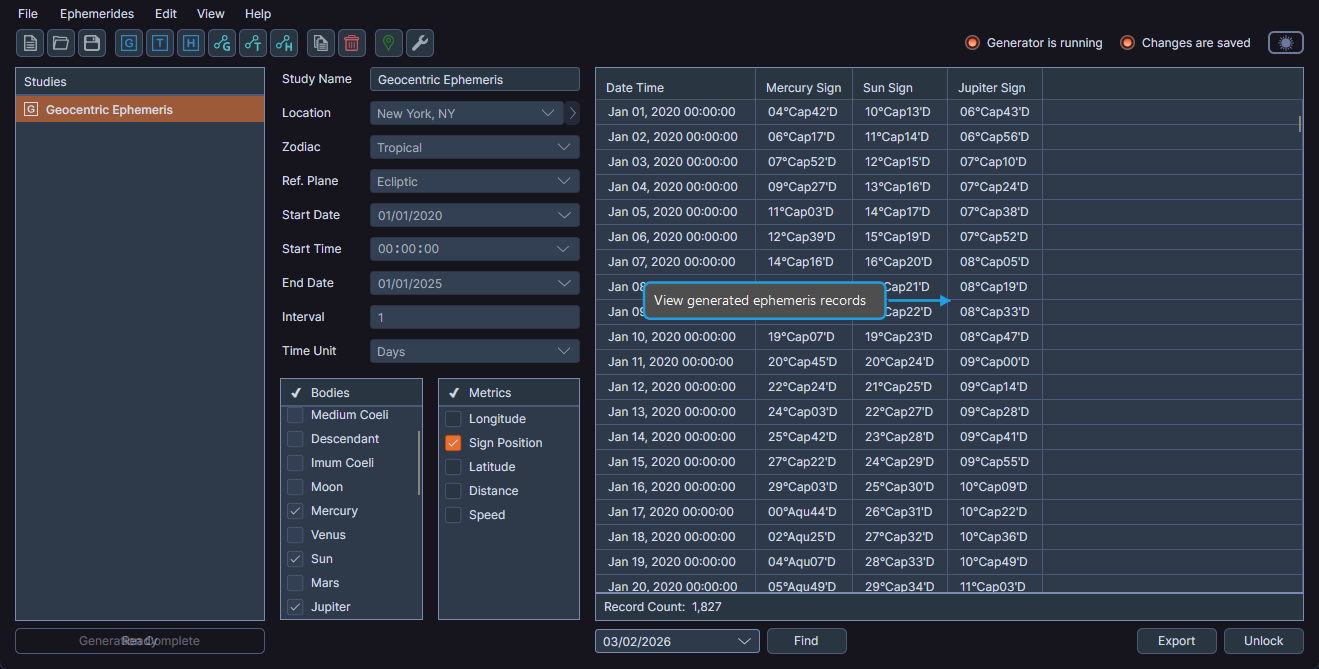Open the Zodiac dropdown
This screenshot has height=669, width=1319.
pos(474,146)
